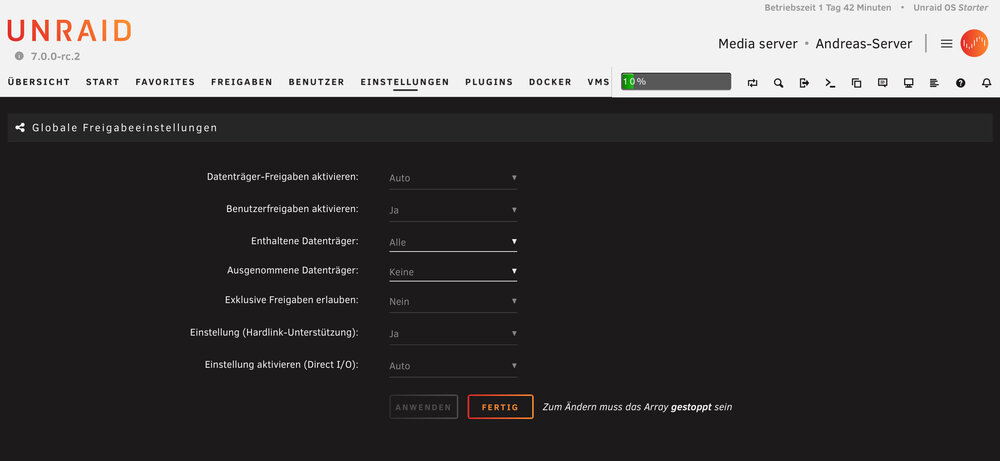Image resolution: width=1000 pixels, height=461 pixels.
Task: Click the Betriebszeit uptime text
Action: [x=828, y=8]
